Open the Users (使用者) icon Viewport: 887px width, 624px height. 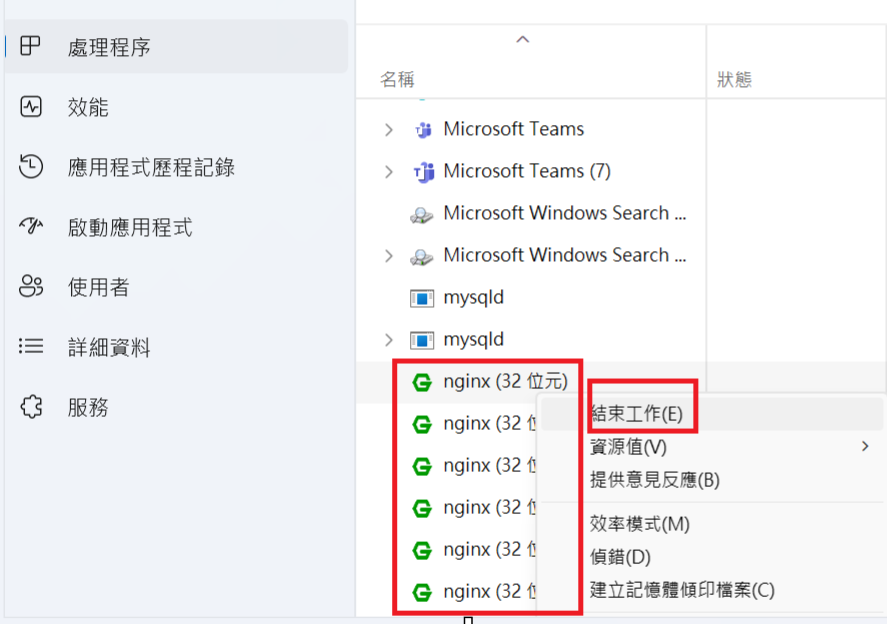[x=31, y=287]
